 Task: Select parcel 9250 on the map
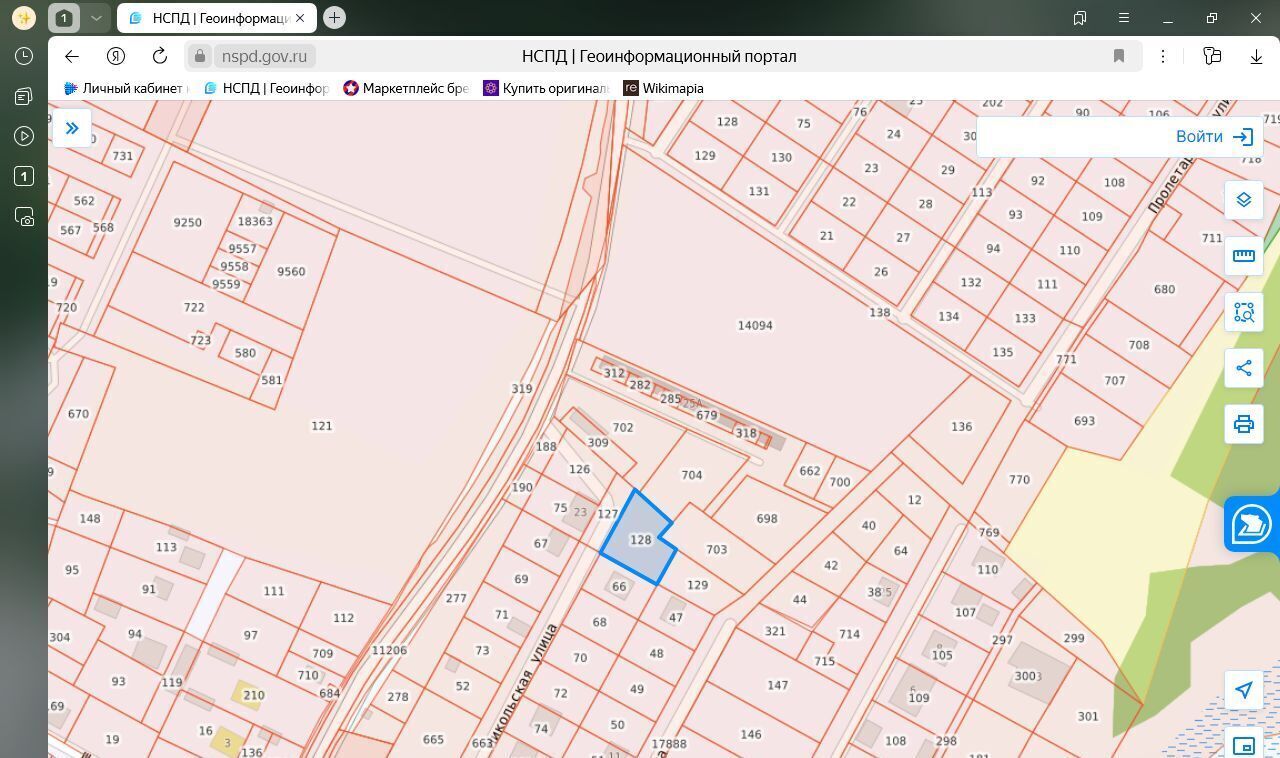coord(187,222)
